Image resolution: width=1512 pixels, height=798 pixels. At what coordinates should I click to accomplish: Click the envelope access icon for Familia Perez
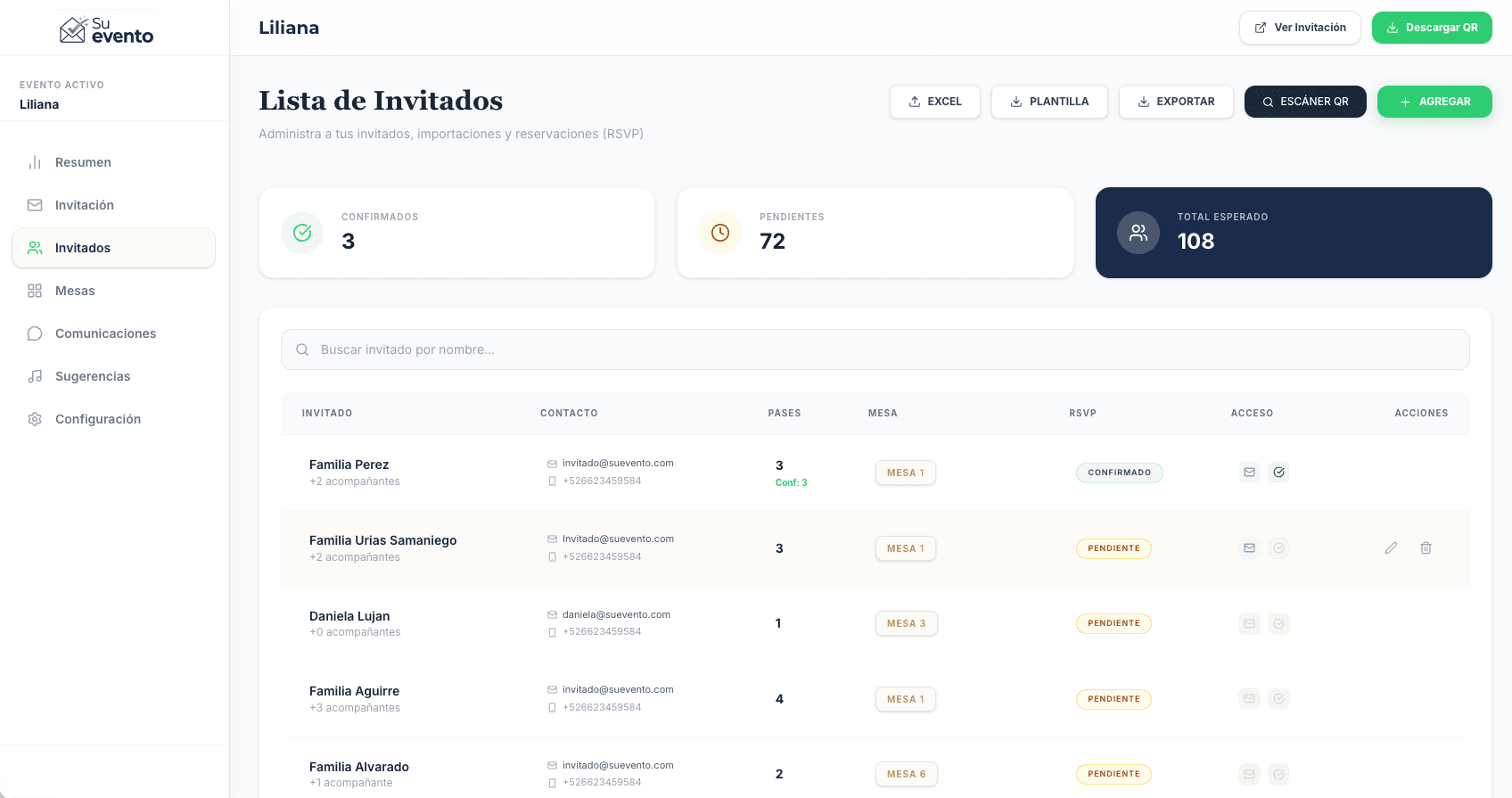1249,473
